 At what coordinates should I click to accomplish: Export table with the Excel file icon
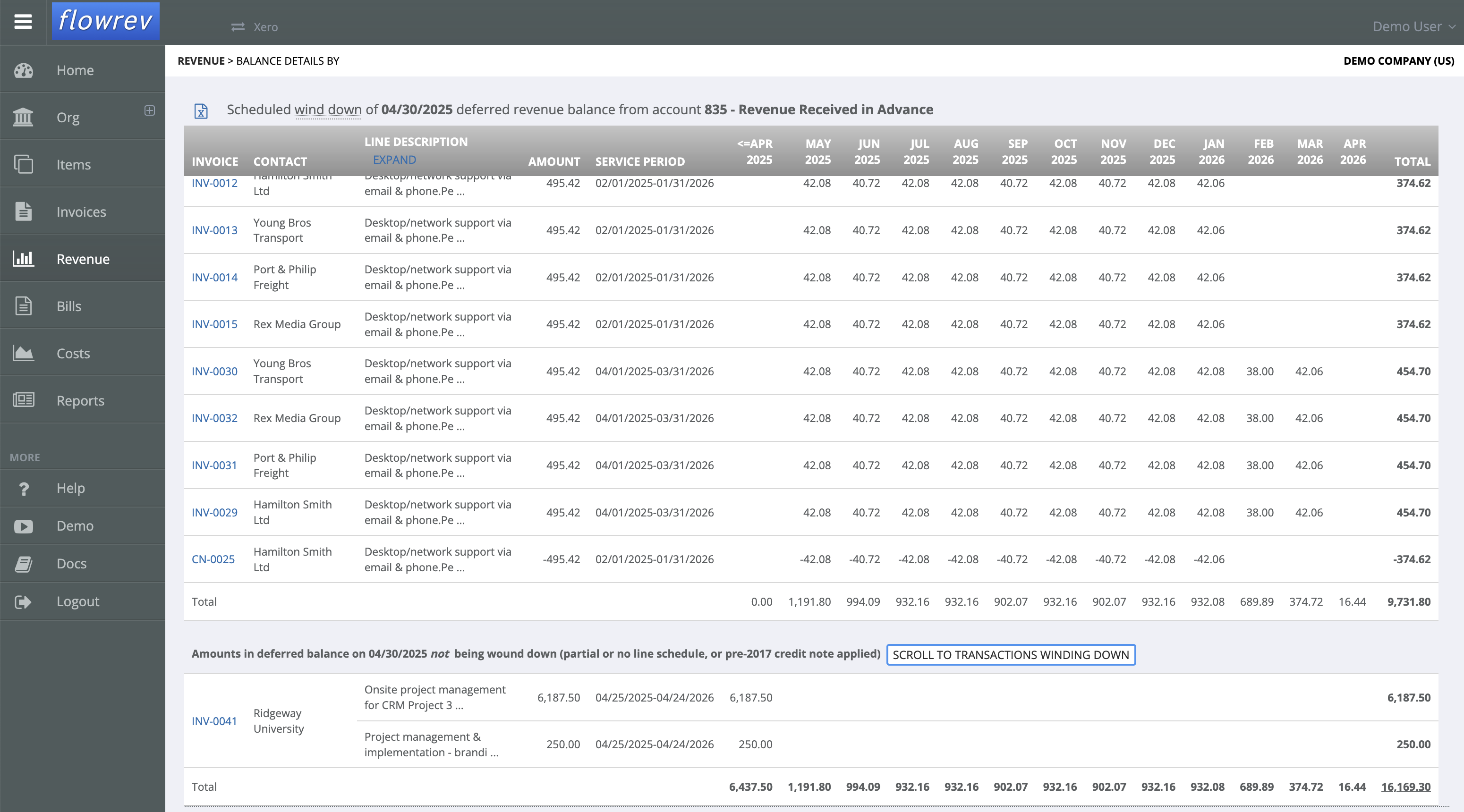[201, 111]
